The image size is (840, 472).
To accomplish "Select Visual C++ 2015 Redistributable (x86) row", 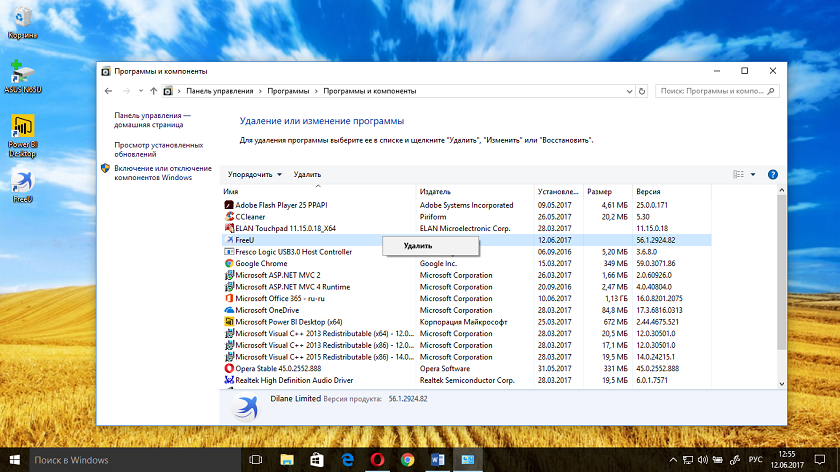I will pyautogui.click(x=466, y=357).
